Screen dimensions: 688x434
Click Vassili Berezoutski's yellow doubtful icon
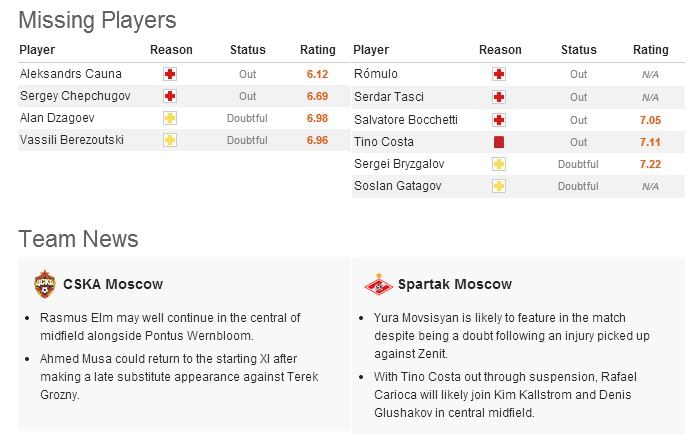click(170, 140)
